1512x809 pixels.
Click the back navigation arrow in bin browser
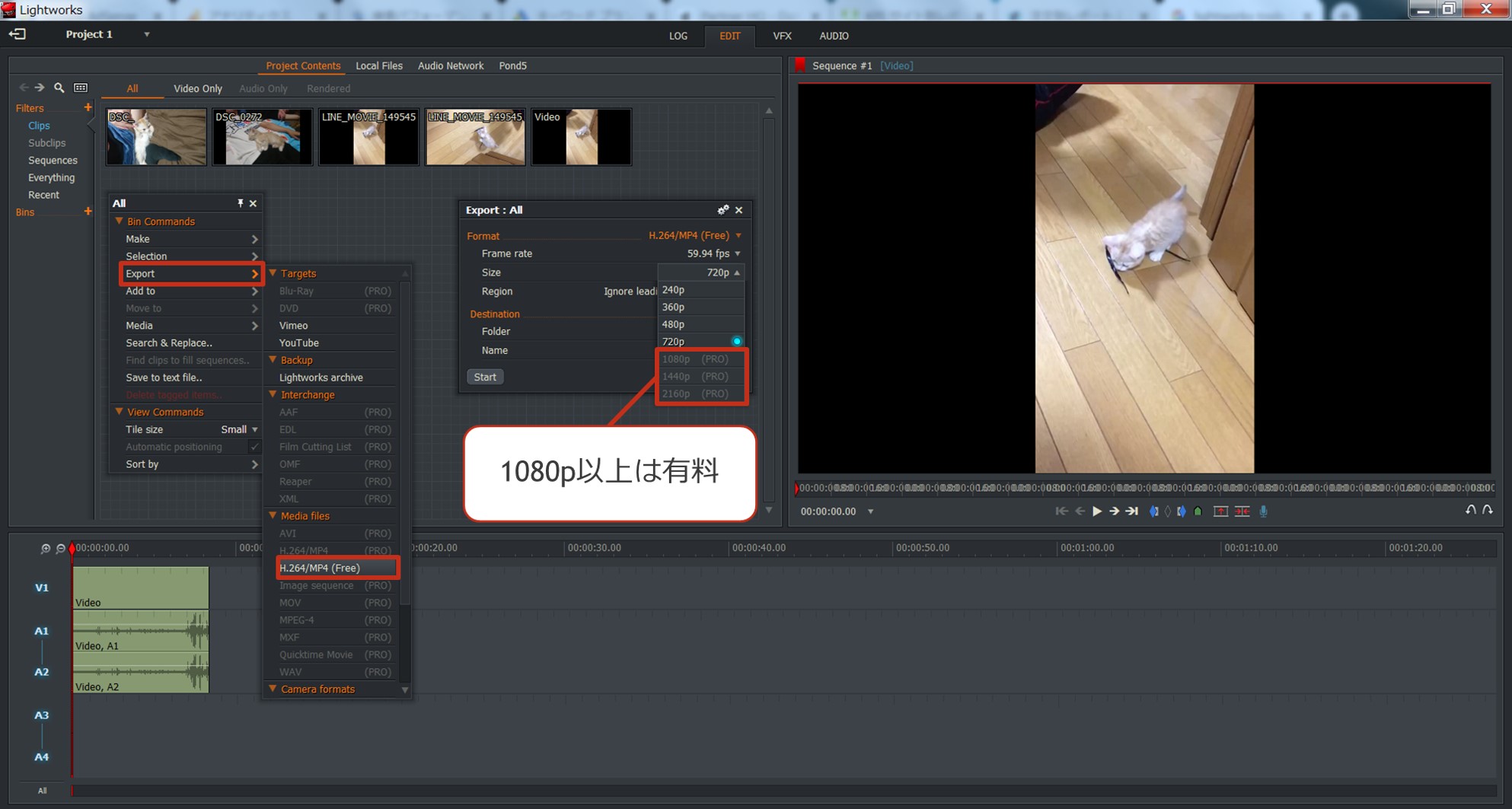coord(24,88)
